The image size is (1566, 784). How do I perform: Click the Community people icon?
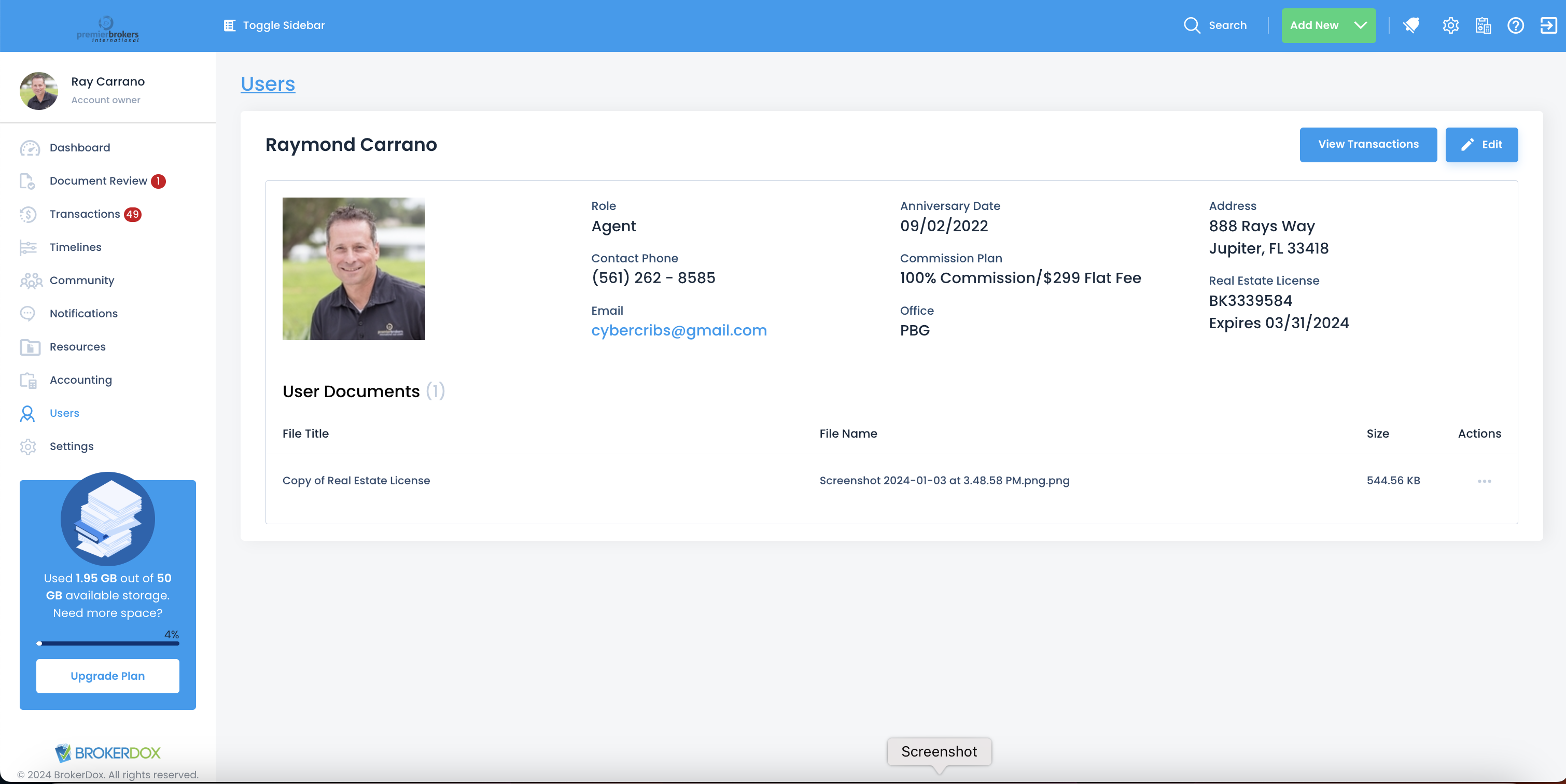click(x=31, y=281)
